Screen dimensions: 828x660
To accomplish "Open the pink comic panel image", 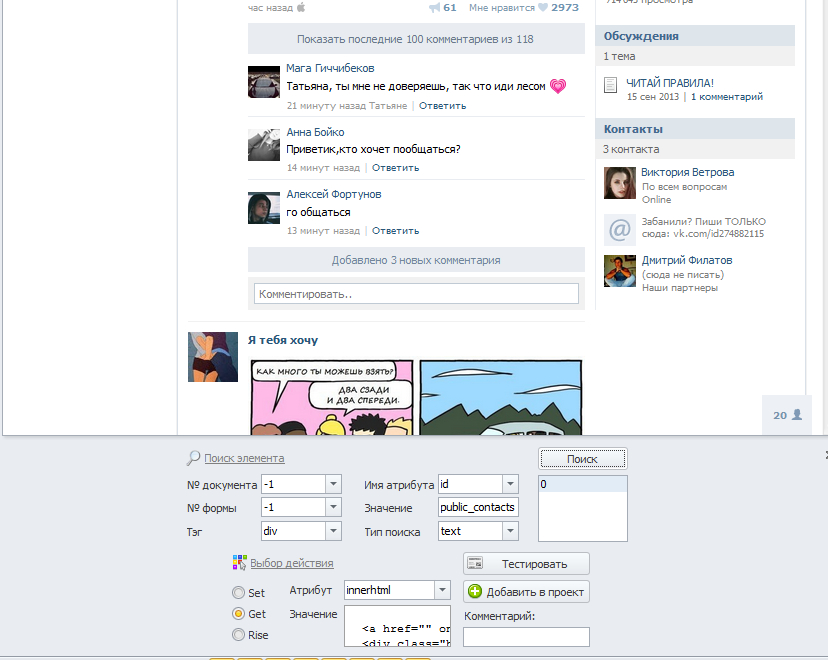I will coord(332,397).
